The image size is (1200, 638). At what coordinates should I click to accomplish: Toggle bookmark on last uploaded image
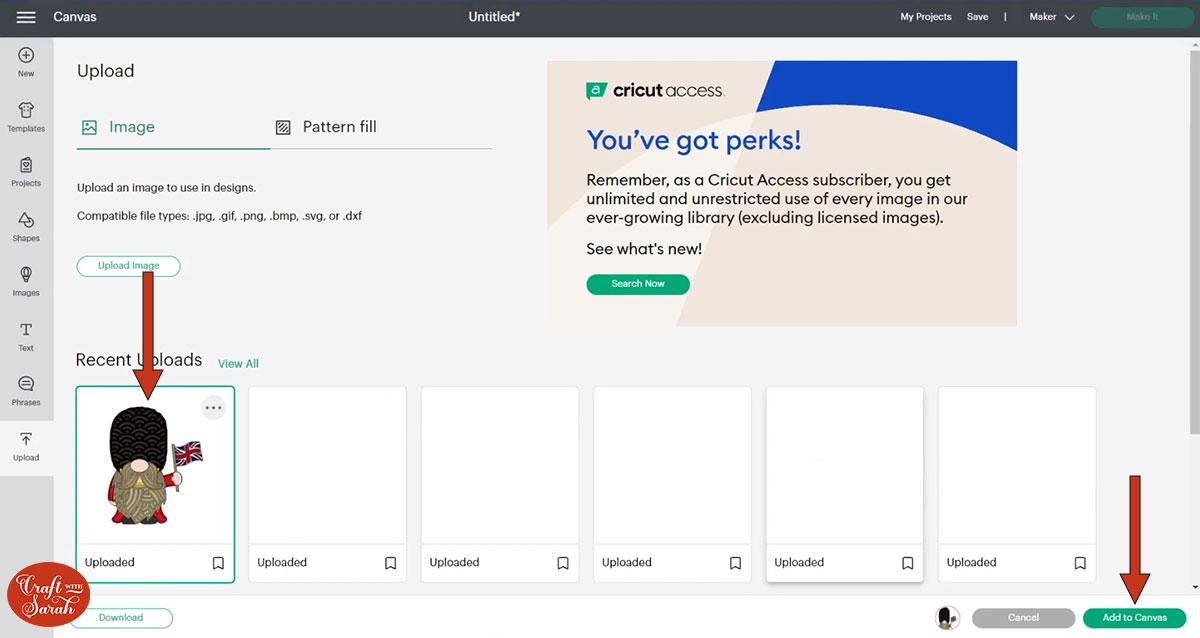[1080, 563]
